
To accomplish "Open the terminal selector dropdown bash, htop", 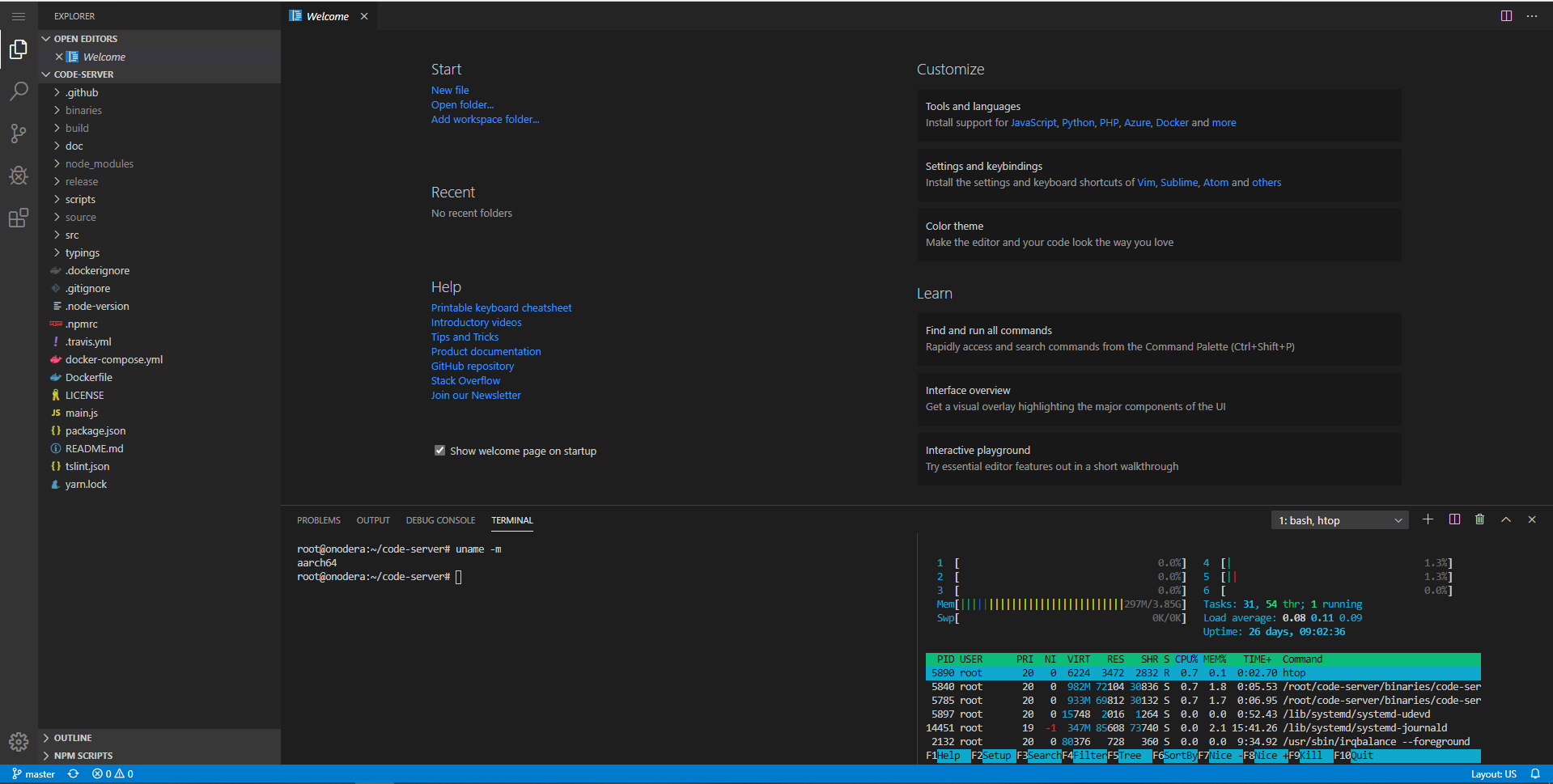I will (x=1339, y=520).
